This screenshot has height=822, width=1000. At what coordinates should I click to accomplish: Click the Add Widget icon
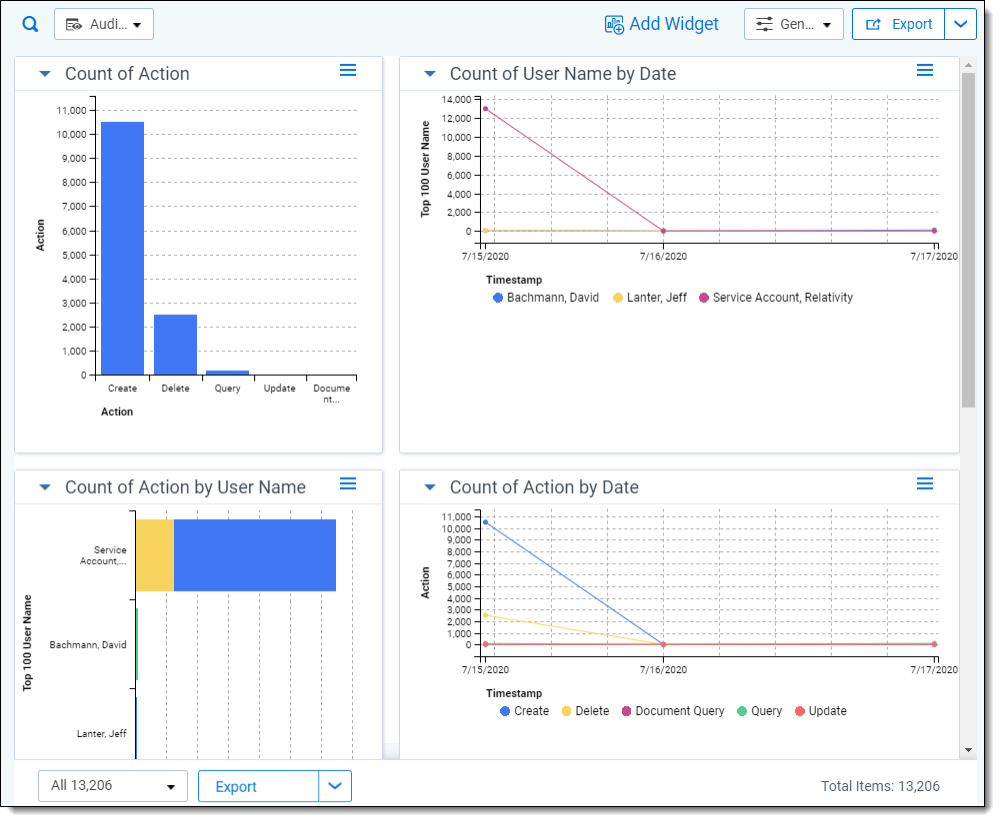click(x=614, y=25)
